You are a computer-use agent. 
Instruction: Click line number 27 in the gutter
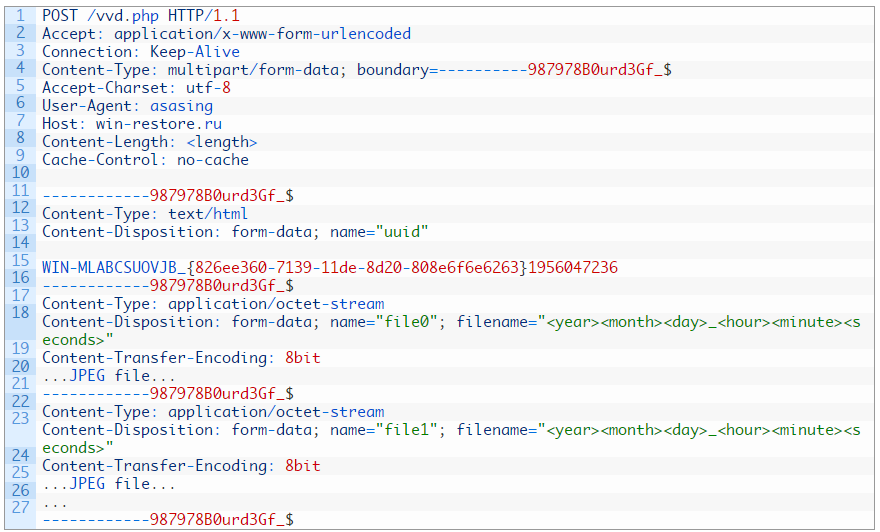pos(20,507)
